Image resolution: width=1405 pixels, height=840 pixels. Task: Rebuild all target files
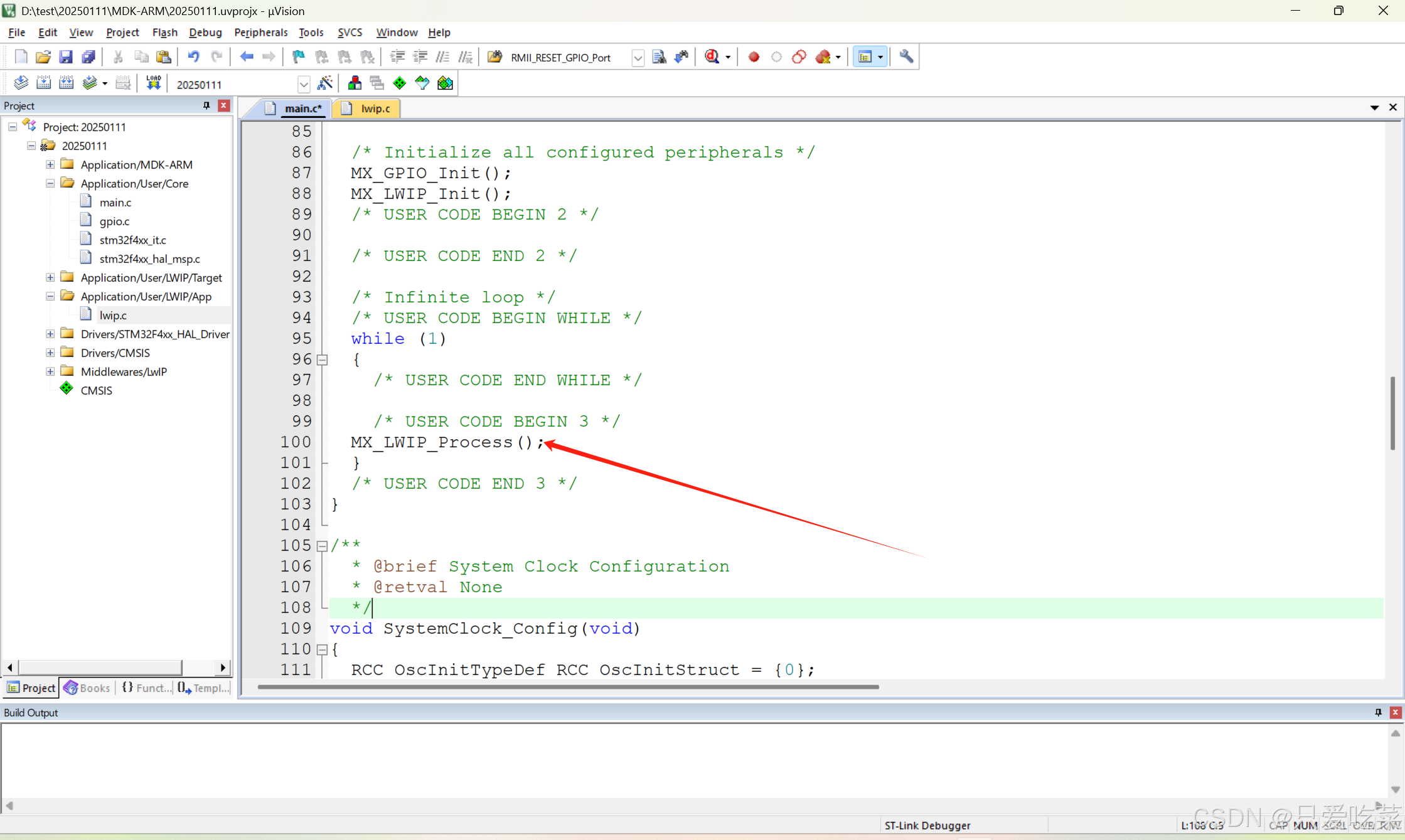tap(66, 82)
